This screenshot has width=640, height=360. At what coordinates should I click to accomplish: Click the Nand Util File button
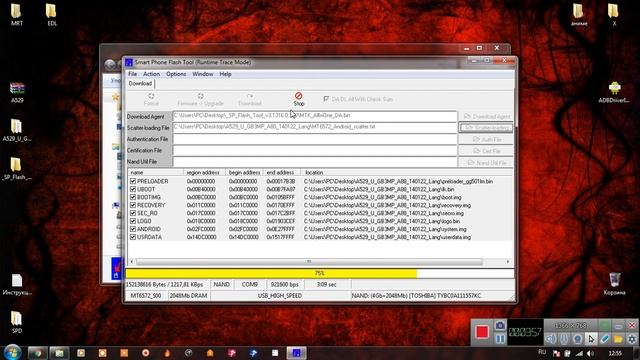click(487, 163)
